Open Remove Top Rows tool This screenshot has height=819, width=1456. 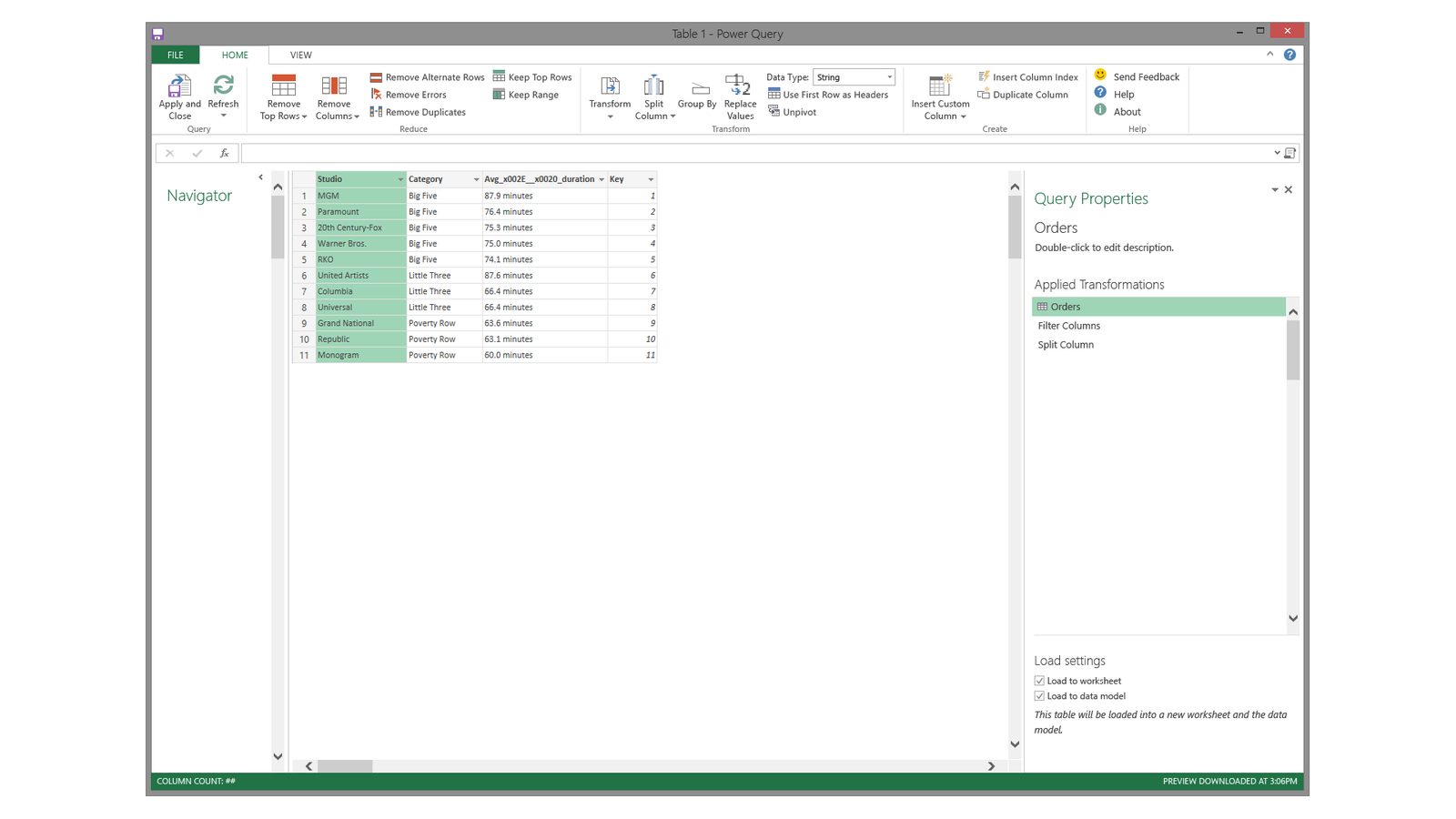pos(283,97)
